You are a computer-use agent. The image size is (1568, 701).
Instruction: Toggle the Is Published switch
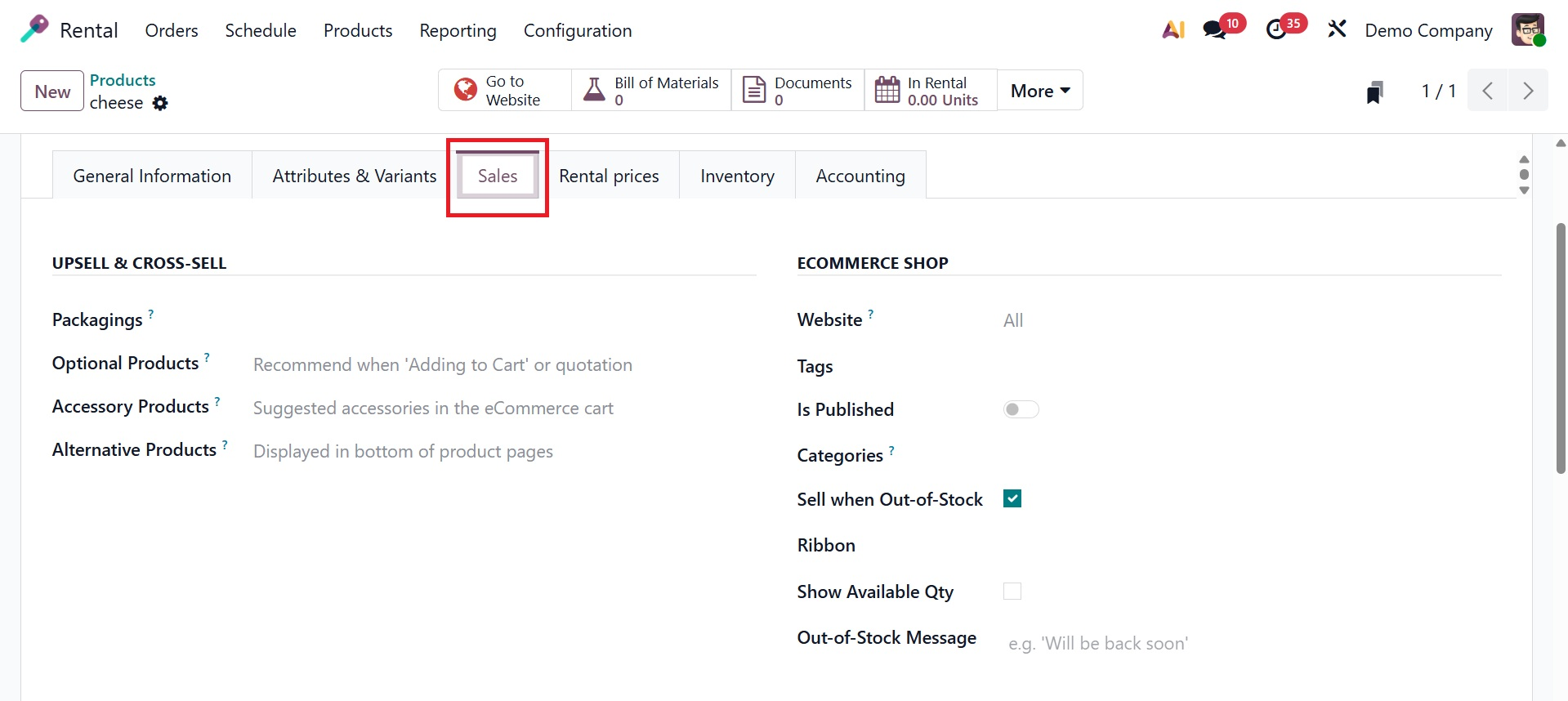[1021, 409]
